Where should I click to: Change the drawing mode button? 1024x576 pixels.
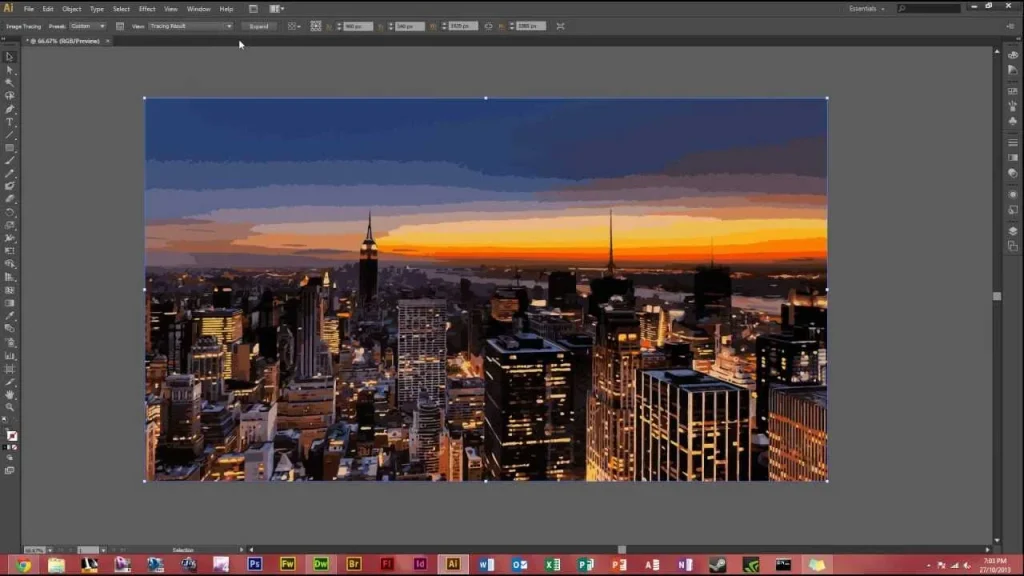pyautogui.click(x=9, y=458)
